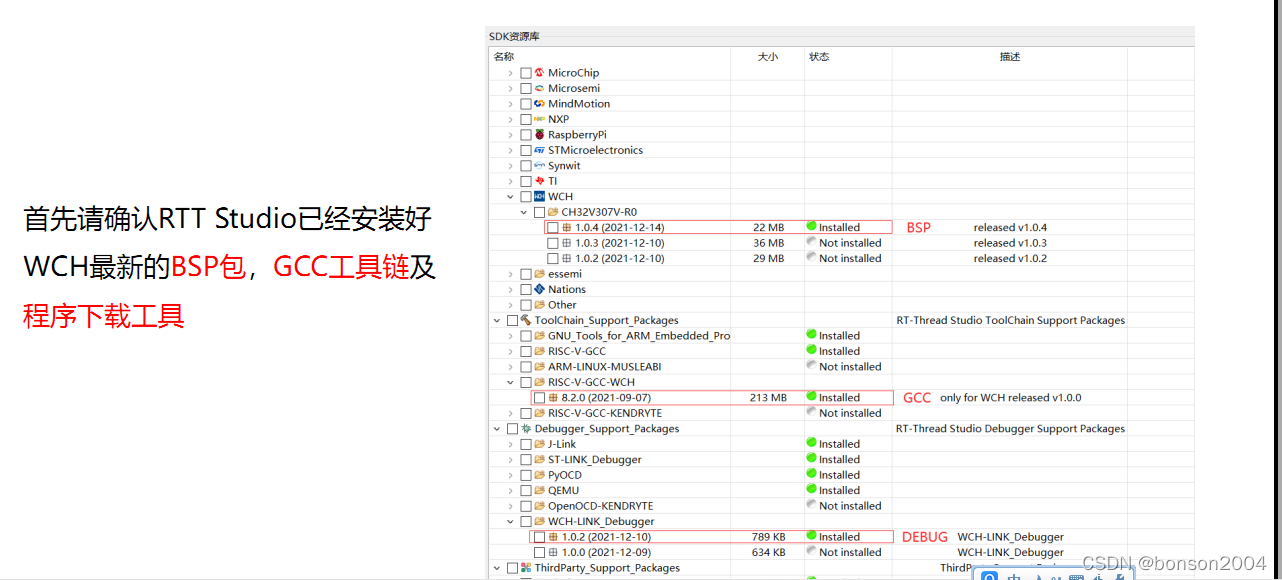Collapse the WCH-LINK_Debugger node

(510, 521)
